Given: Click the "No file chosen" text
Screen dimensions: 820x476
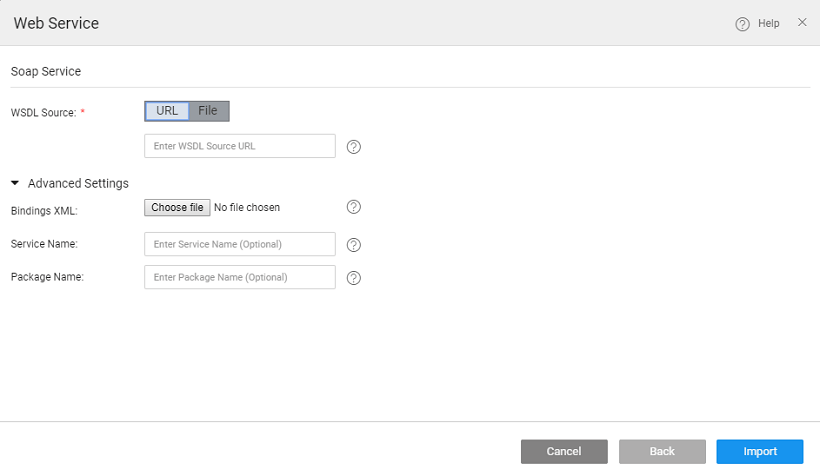Looking at the screenshot, I should 247,208.
